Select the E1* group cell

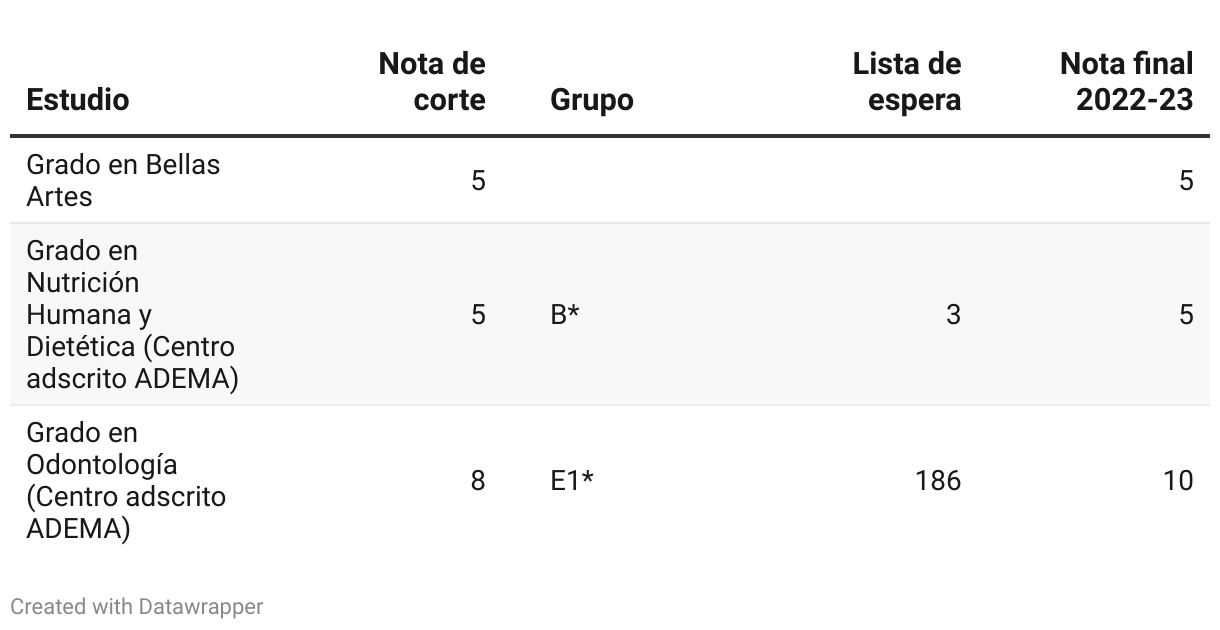click(x=572, y=481)
